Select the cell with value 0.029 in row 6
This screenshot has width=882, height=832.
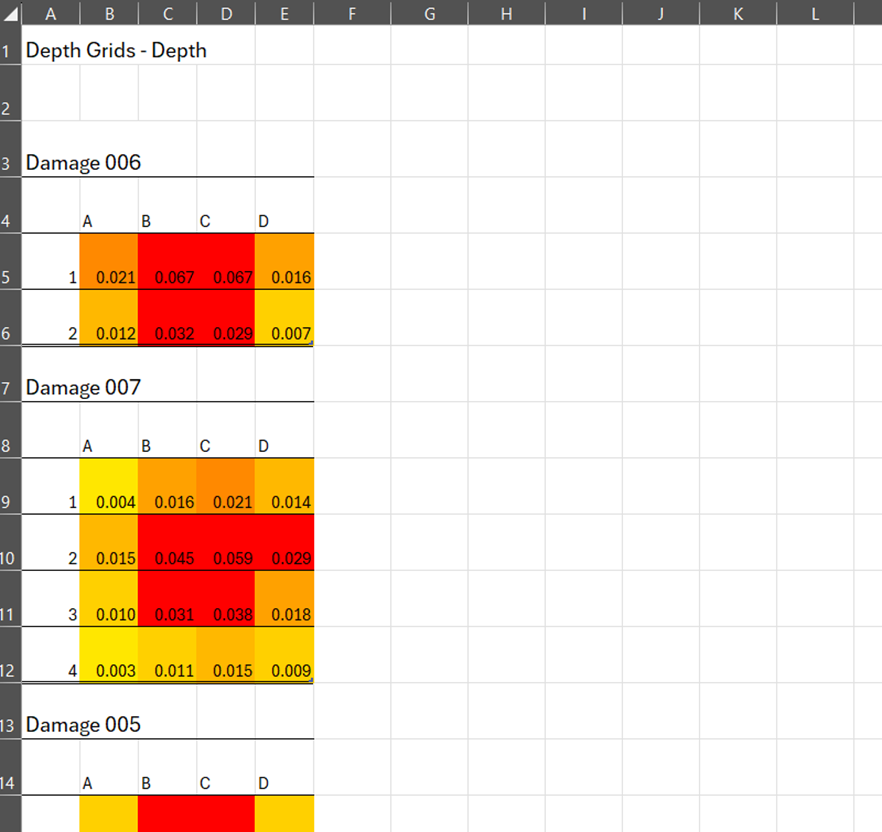tap(226, 318)
